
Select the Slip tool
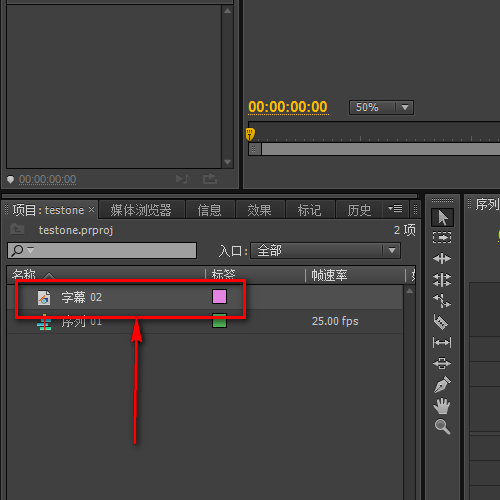(x=442, y=342)
